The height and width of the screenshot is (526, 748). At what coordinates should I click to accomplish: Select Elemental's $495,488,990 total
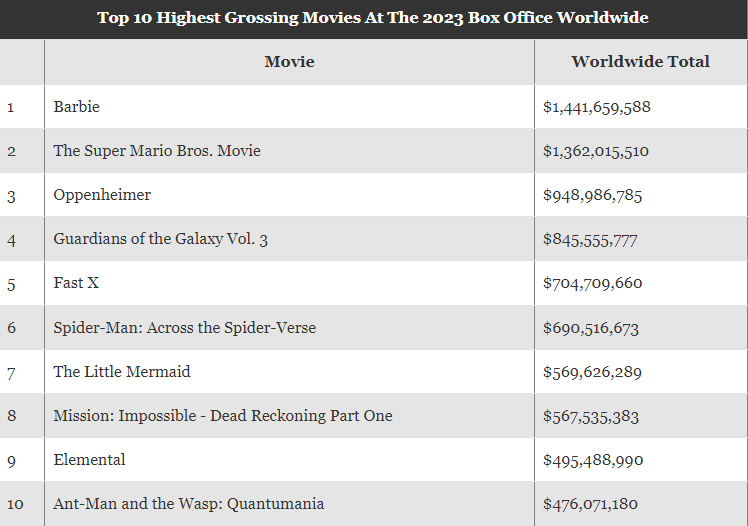(x=593, y=460)
